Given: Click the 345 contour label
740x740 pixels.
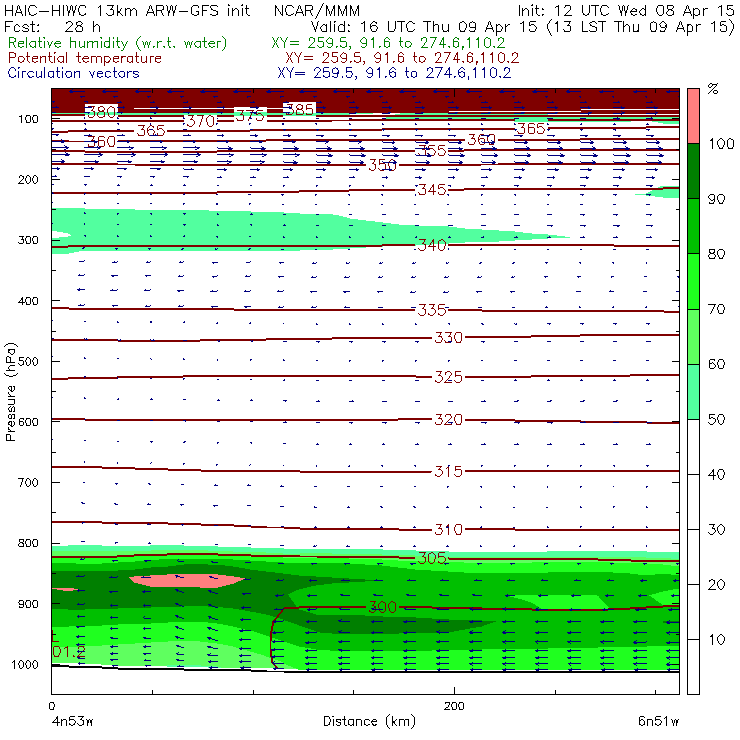Looking at the screenshot, I should (x=432, y=190).
